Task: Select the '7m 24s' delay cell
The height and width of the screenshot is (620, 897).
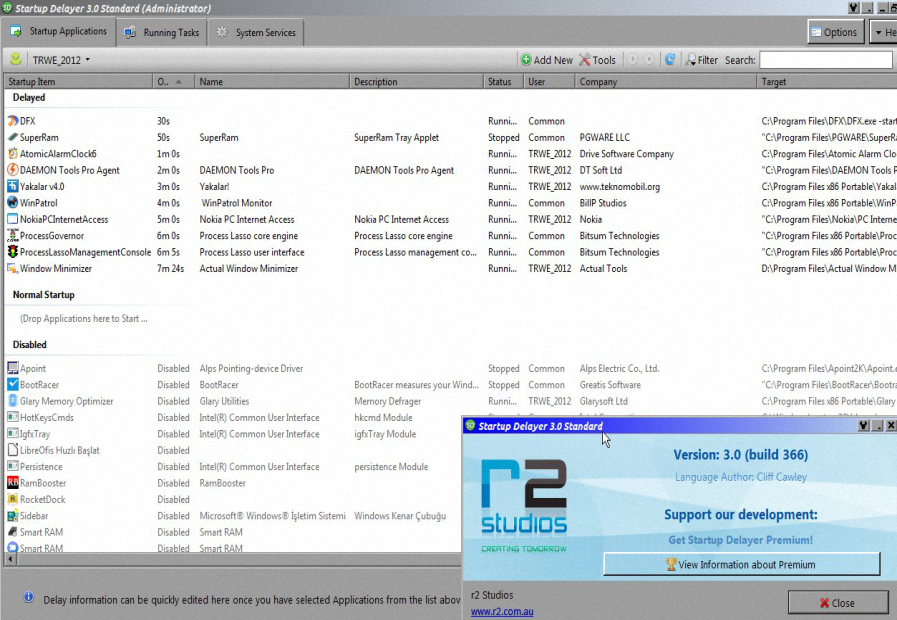Action: point(170,268)
